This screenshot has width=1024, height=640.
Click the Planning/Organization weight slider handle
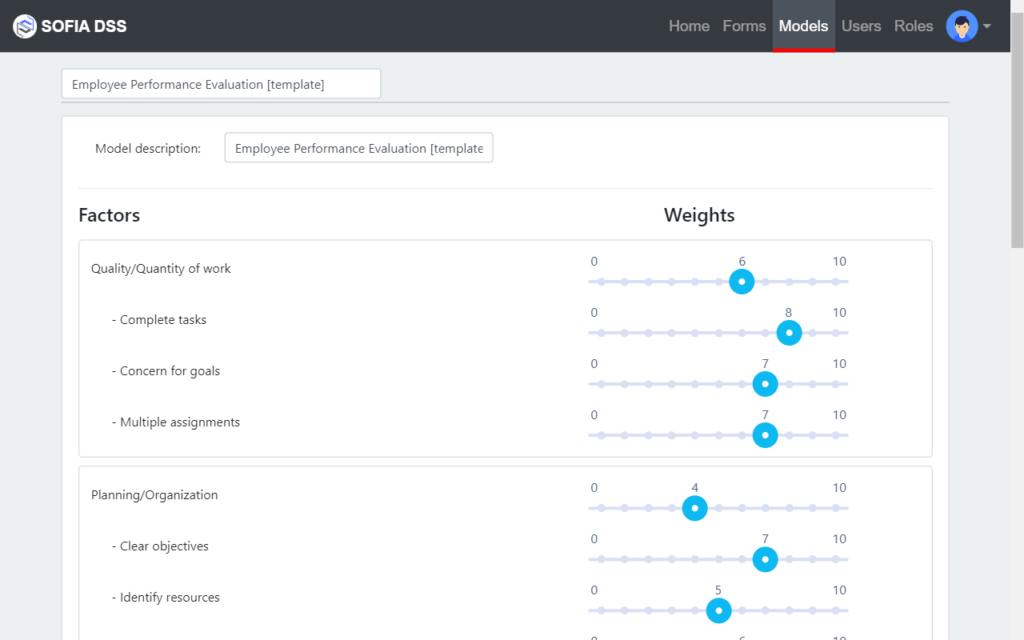tap(695, 508)
